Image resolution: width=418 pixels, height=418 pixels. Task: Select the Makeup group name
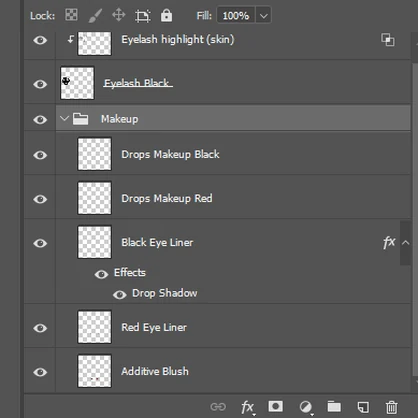click(119, 119)
